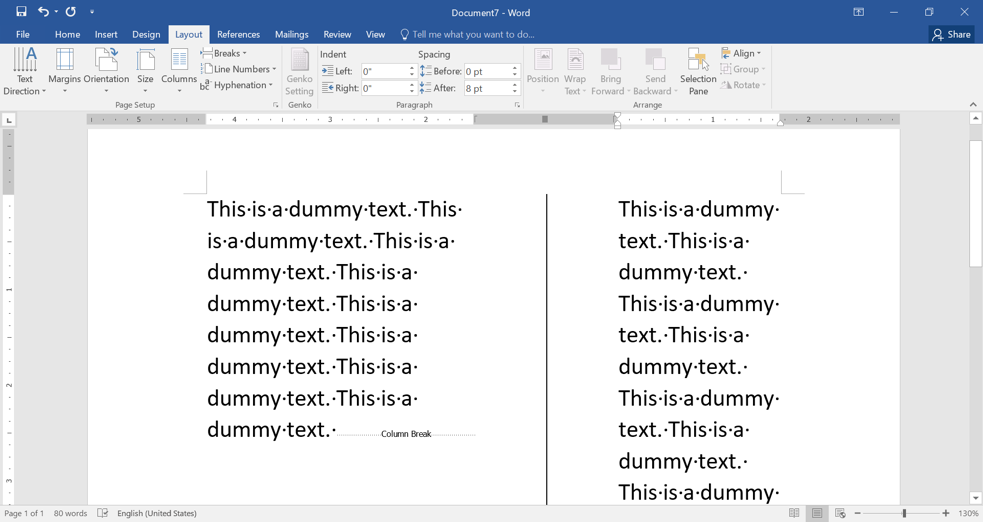Open the References tab

coord(238,34)
